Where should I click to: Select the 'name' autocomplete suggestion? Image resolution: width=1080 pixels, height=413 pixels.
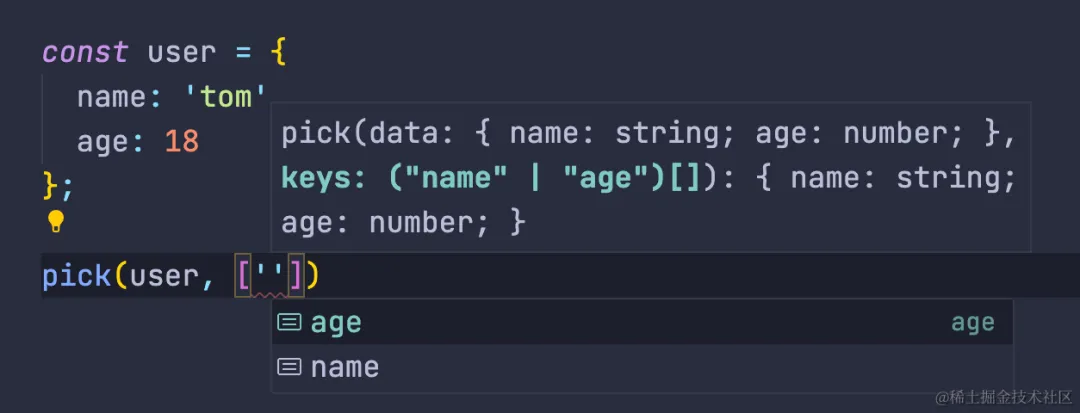(345, 367)
